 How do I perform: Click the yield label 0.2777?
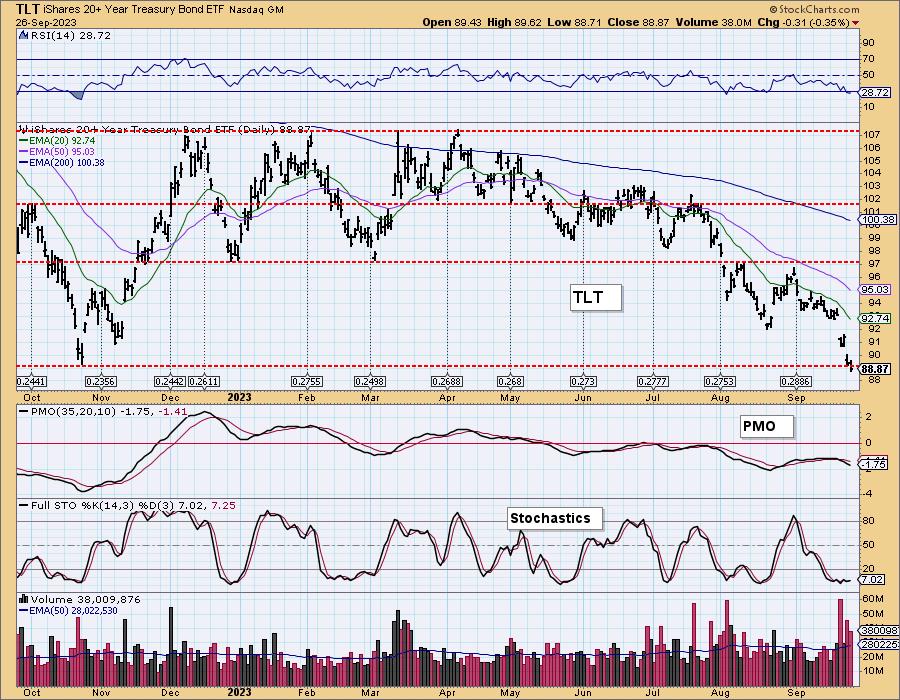tap(653, 382)
